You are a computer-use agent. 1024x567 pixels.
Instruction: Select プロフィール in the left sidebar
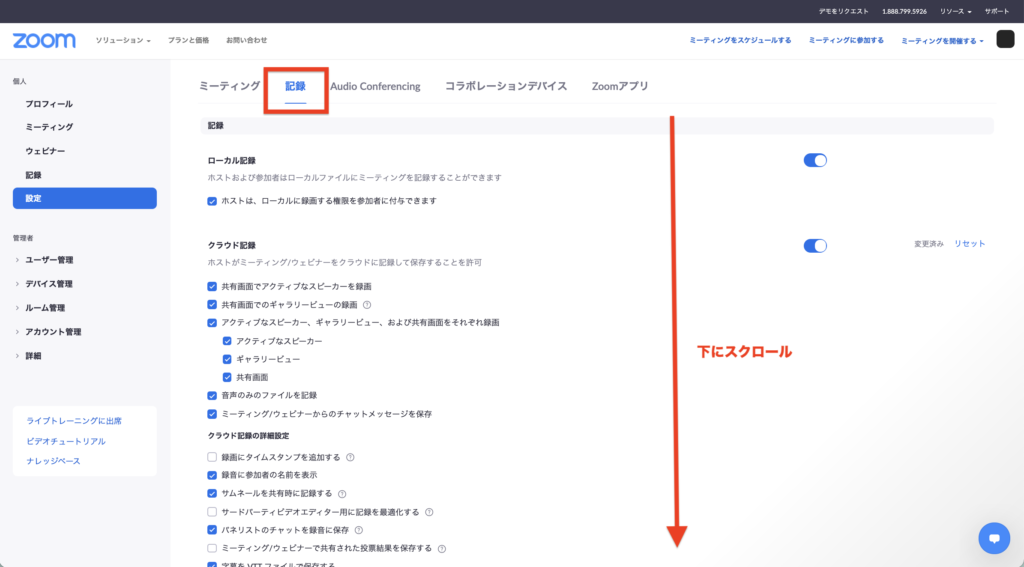(49, 104)
